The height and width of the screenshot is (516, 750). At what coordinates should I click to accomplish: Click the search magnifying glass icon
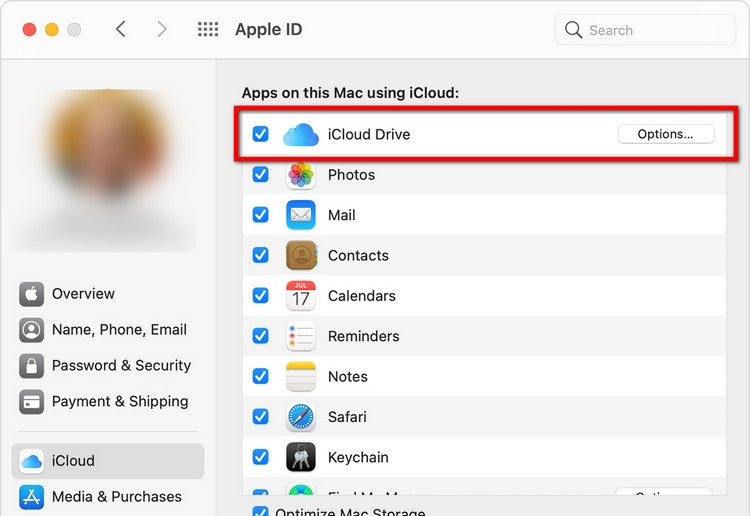pyautogui.click(x=573, y=30)
